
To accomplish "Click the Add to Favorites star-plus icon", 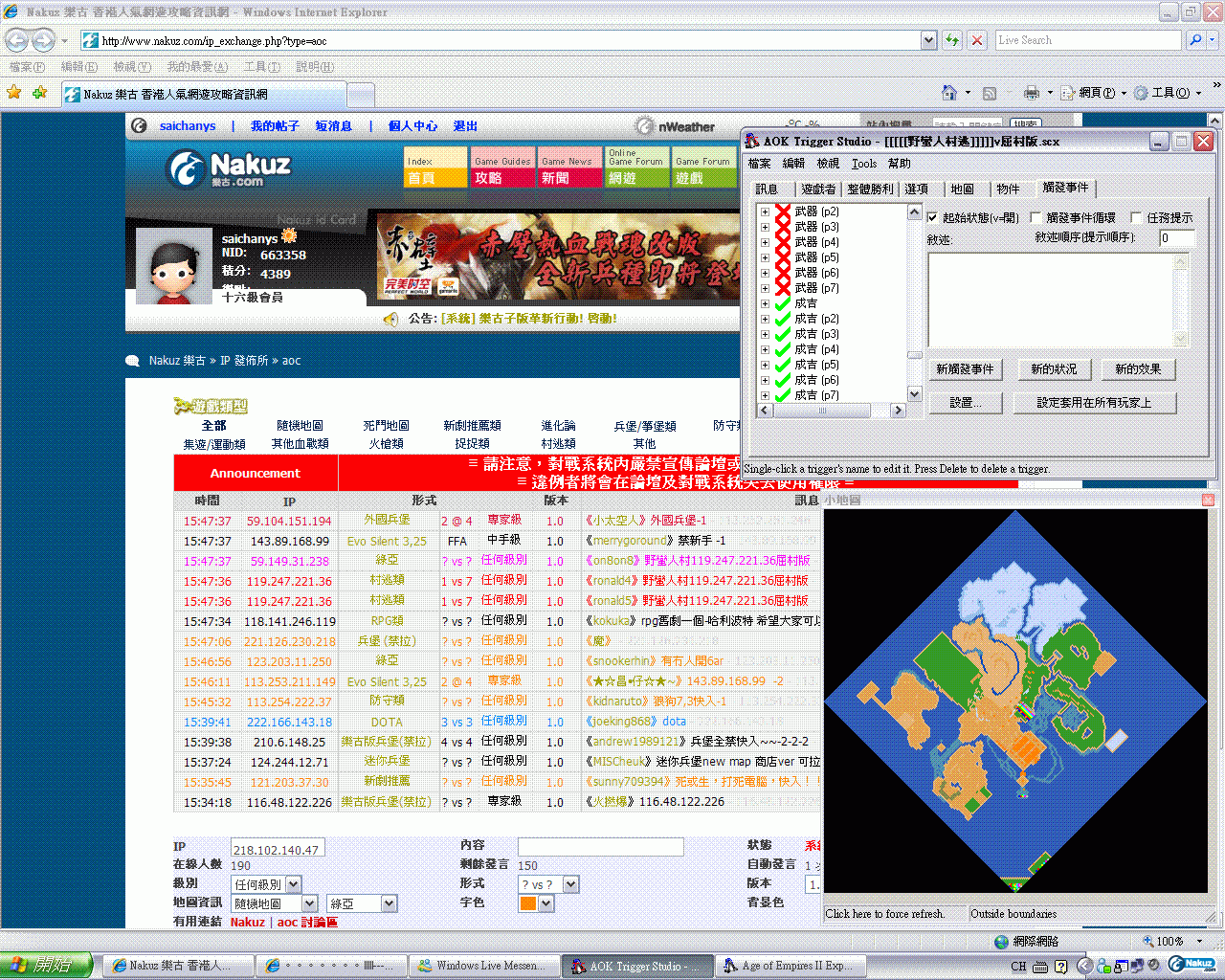I will (x=39, y=93).
